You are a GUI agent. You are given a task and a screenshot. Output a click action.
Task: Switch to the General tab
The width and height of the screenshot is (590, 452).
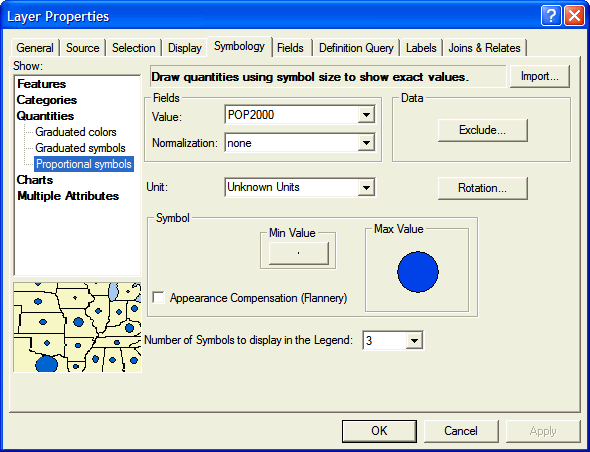click(x=35, y=48)
